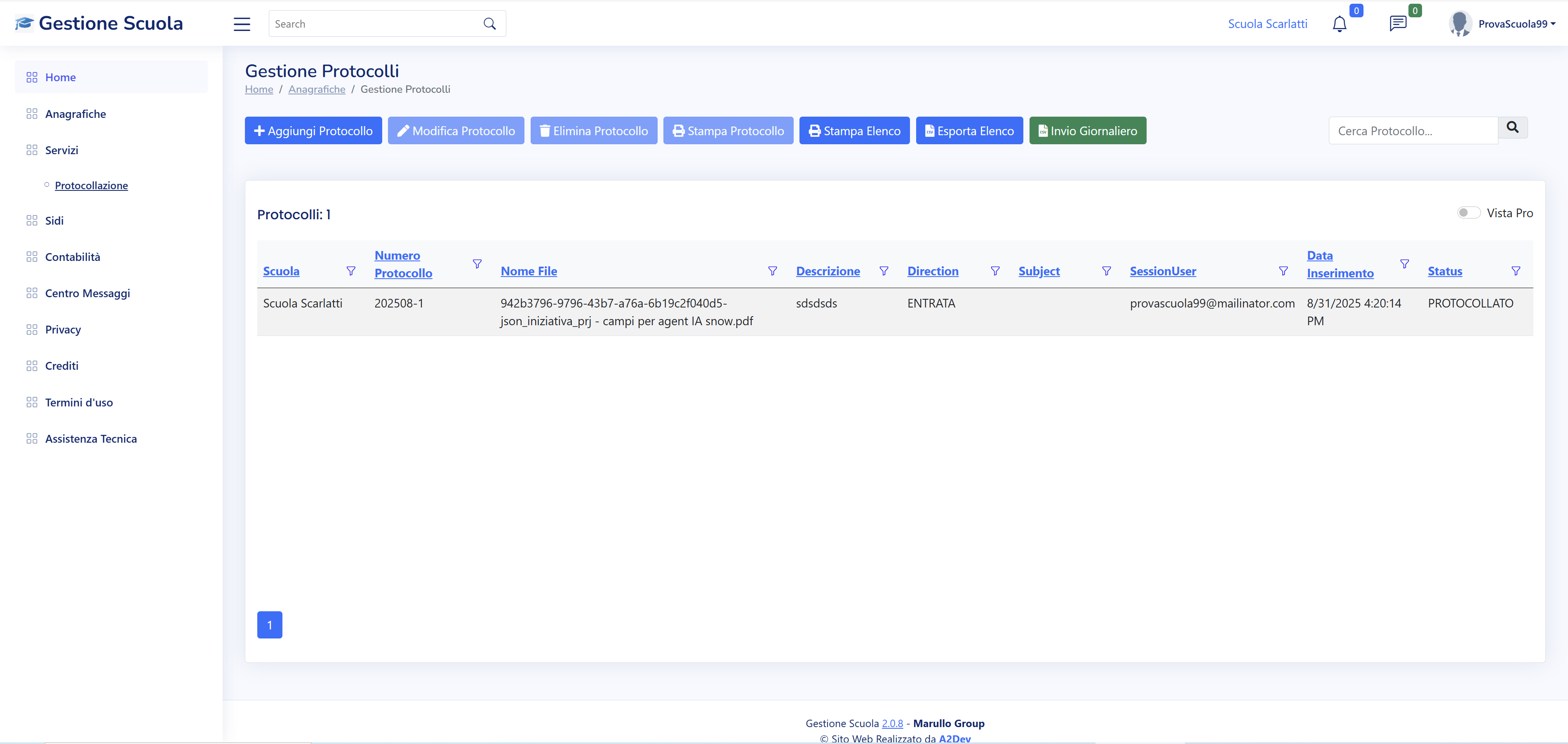Image resolution: width=1568 pixels, height=744 pixels.
Task: Expand Contabilità sidebar menu
Action: (x=73, y=257)
